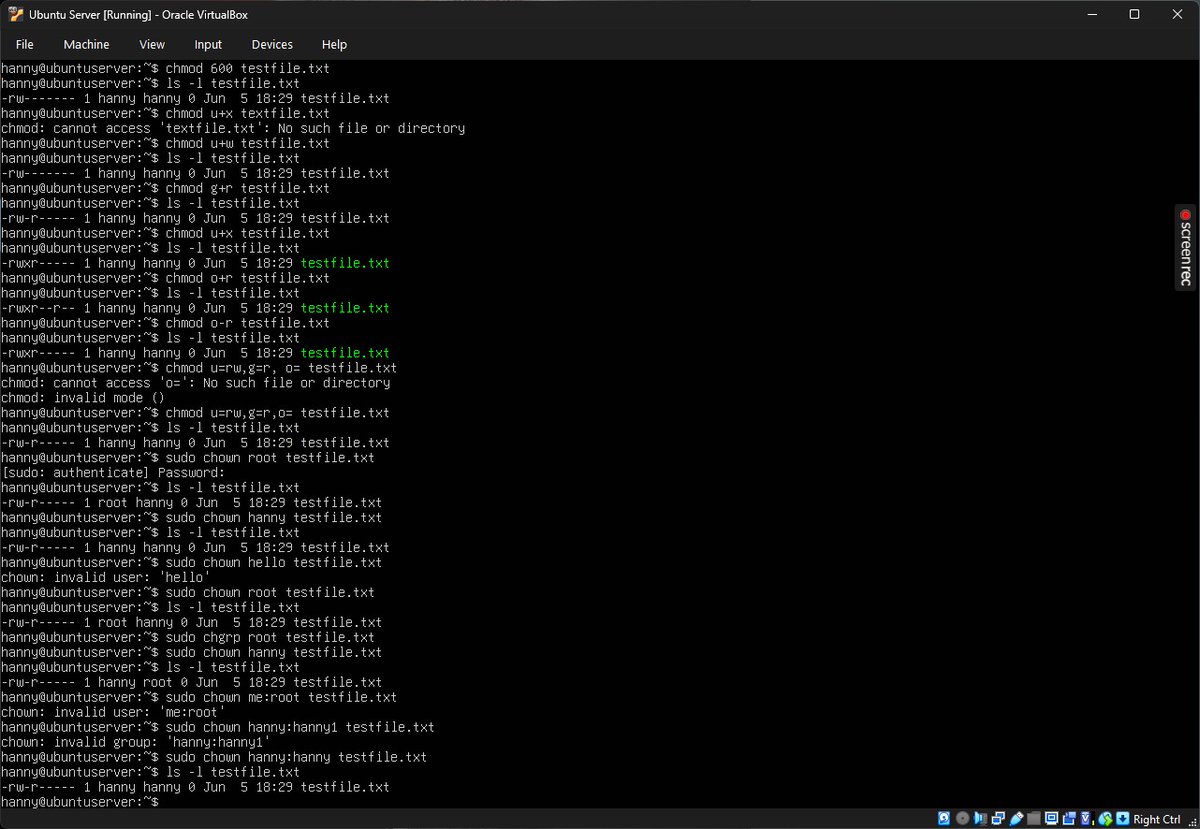1200x829 pixels.
Task: Click the hard disk activity status icon
Action: (x=944, y=819)
